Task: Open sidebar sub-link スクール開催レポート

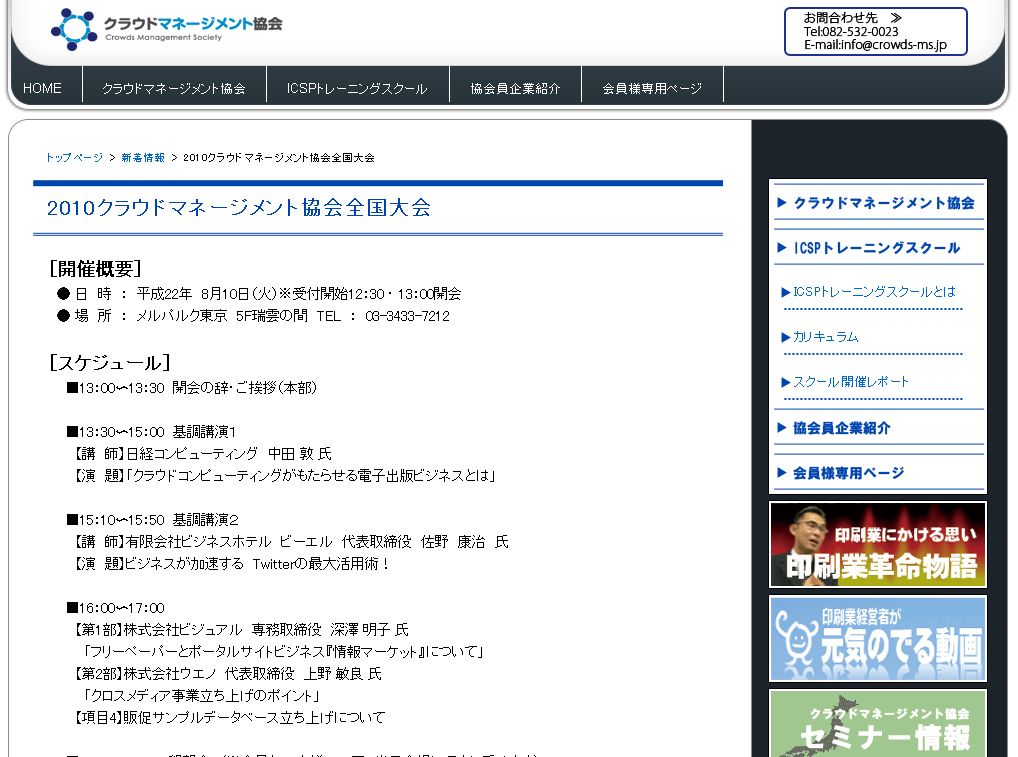Action: click(x=849, y=381)
